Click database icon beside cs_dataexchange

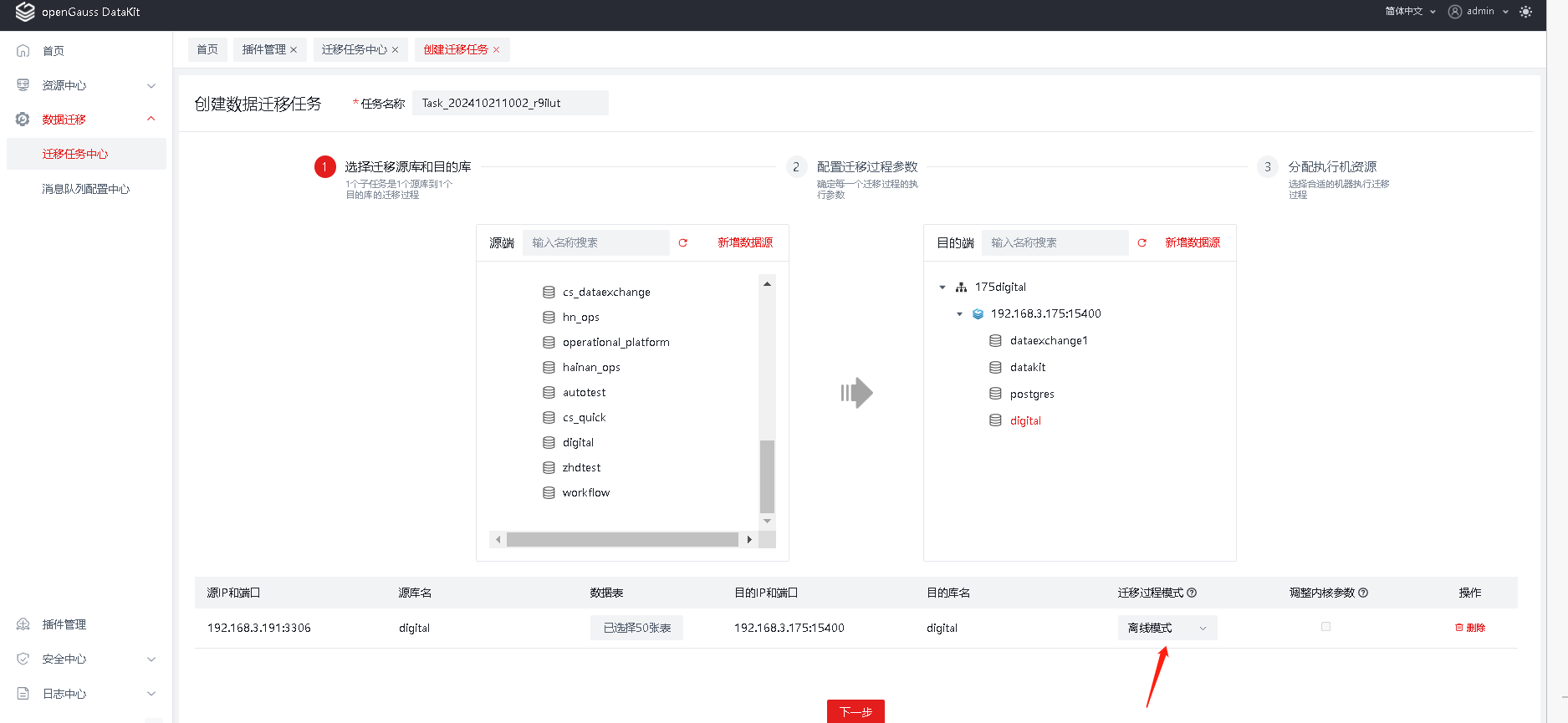pos(549,292)
